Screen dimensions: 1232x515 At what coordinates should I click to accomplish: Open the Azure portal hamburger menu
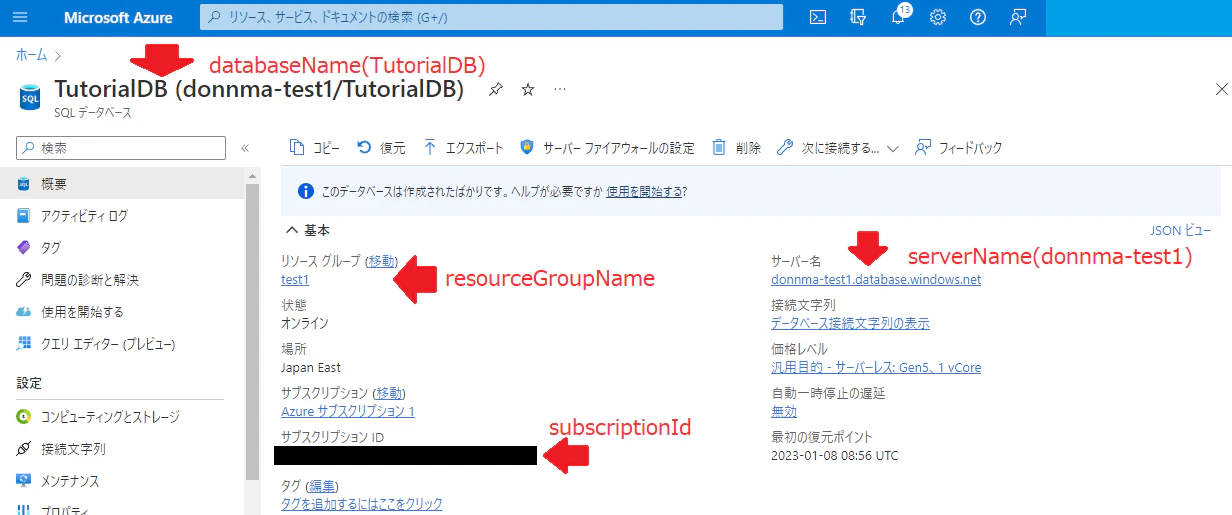click(21, 17)
